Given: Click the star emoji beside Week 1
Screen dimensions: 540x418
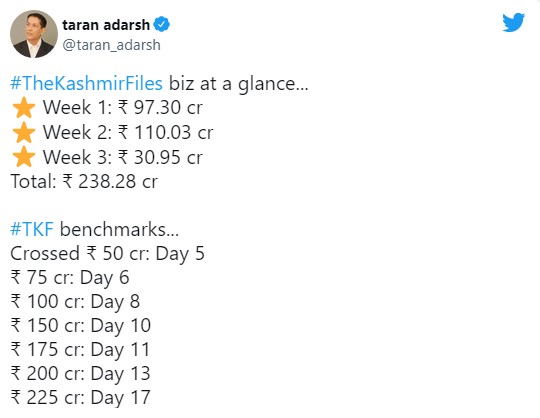Looking at the screenshot, I should tap(24, 107).
